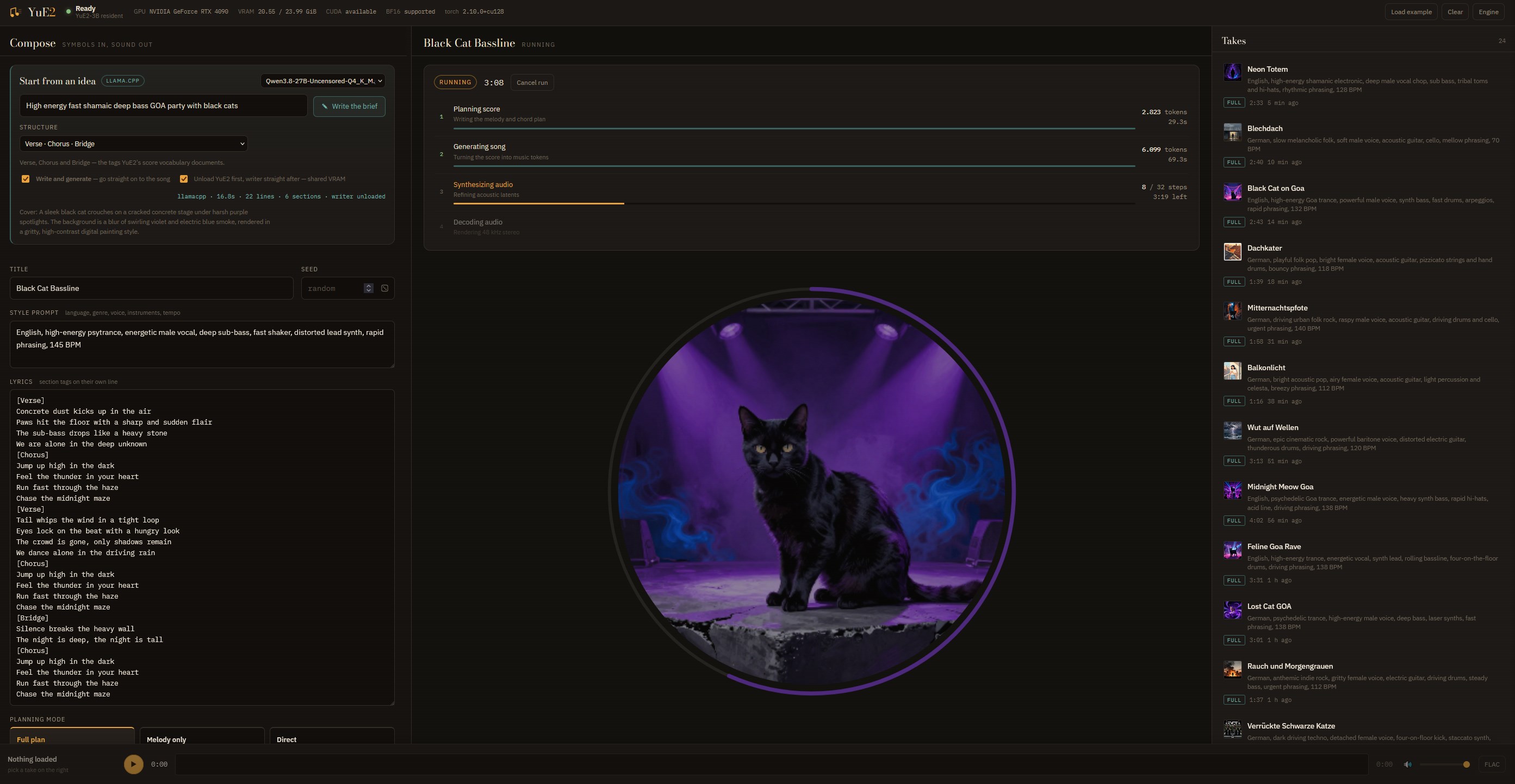Randomize seed with the dice icon
Image resolution: width=1515 pixels, height=784 pixels.
(384, 288)
